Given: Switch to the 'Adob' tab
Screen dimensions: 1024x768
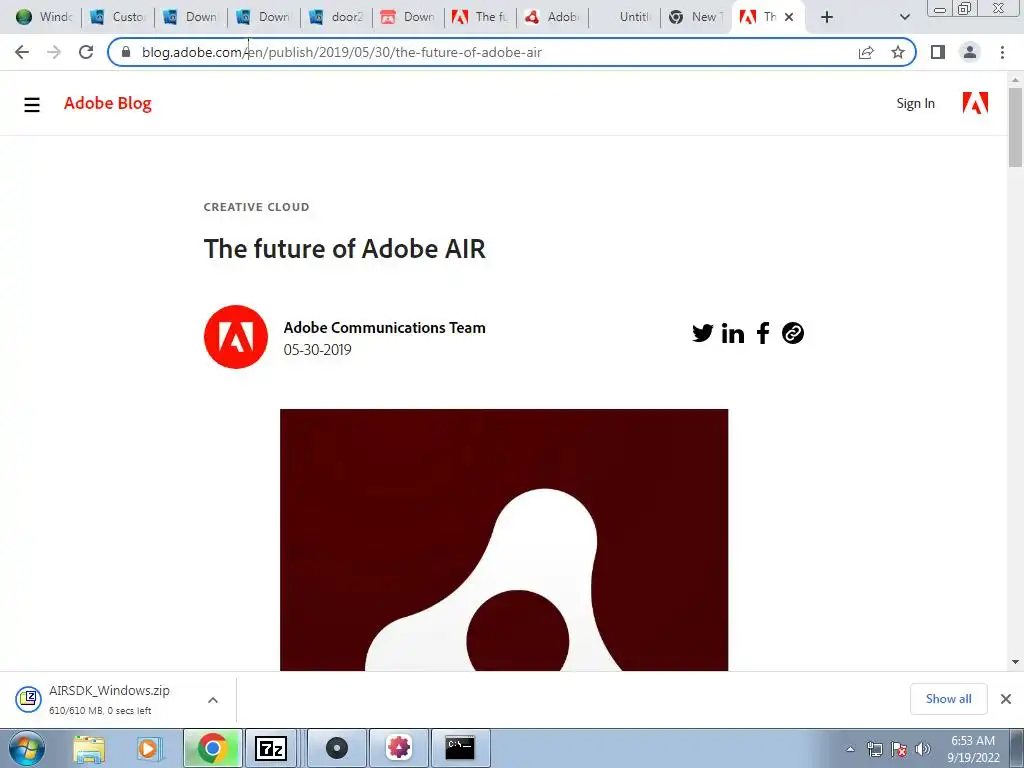Looking at the screenshot, I should click(x=552, y=18).
